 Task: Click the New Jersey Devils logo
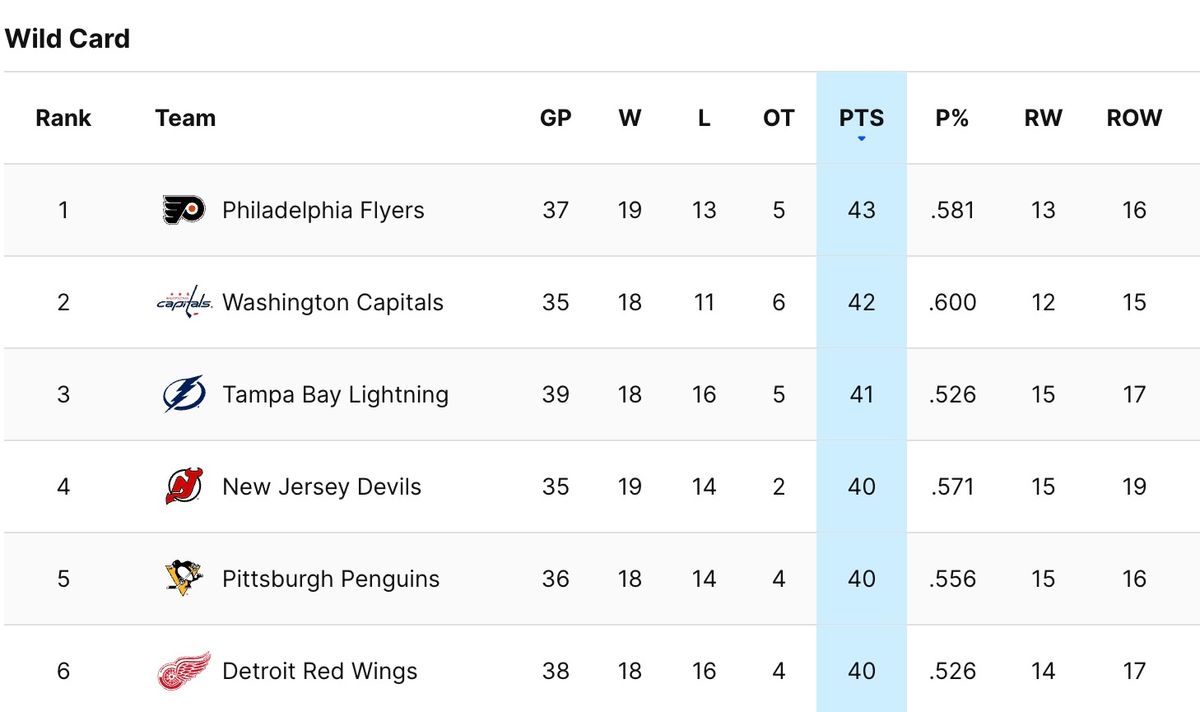click(x=184, y=487)
